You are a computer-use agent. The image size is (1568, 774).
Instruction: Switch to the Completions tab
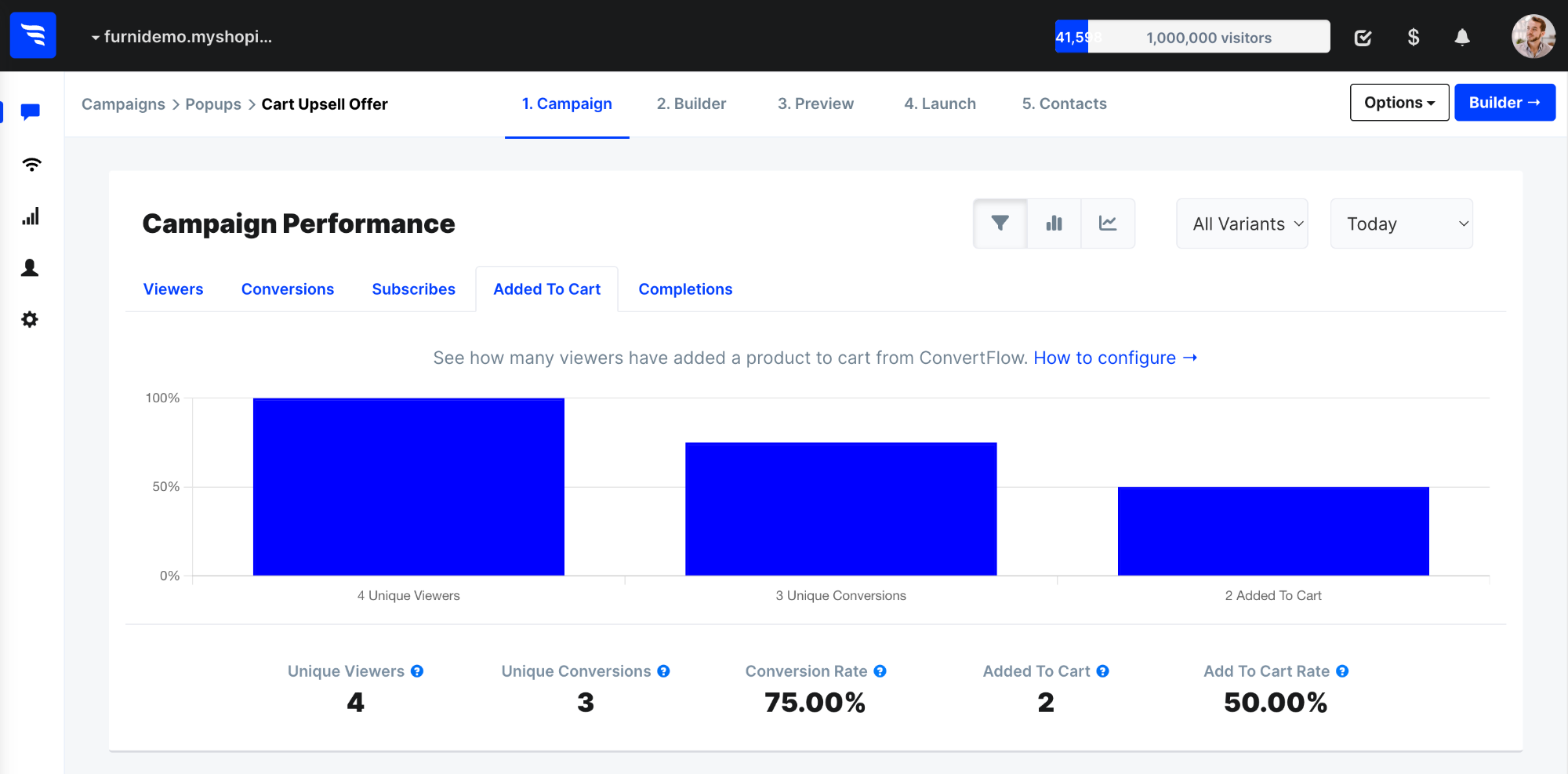[684, 289]
